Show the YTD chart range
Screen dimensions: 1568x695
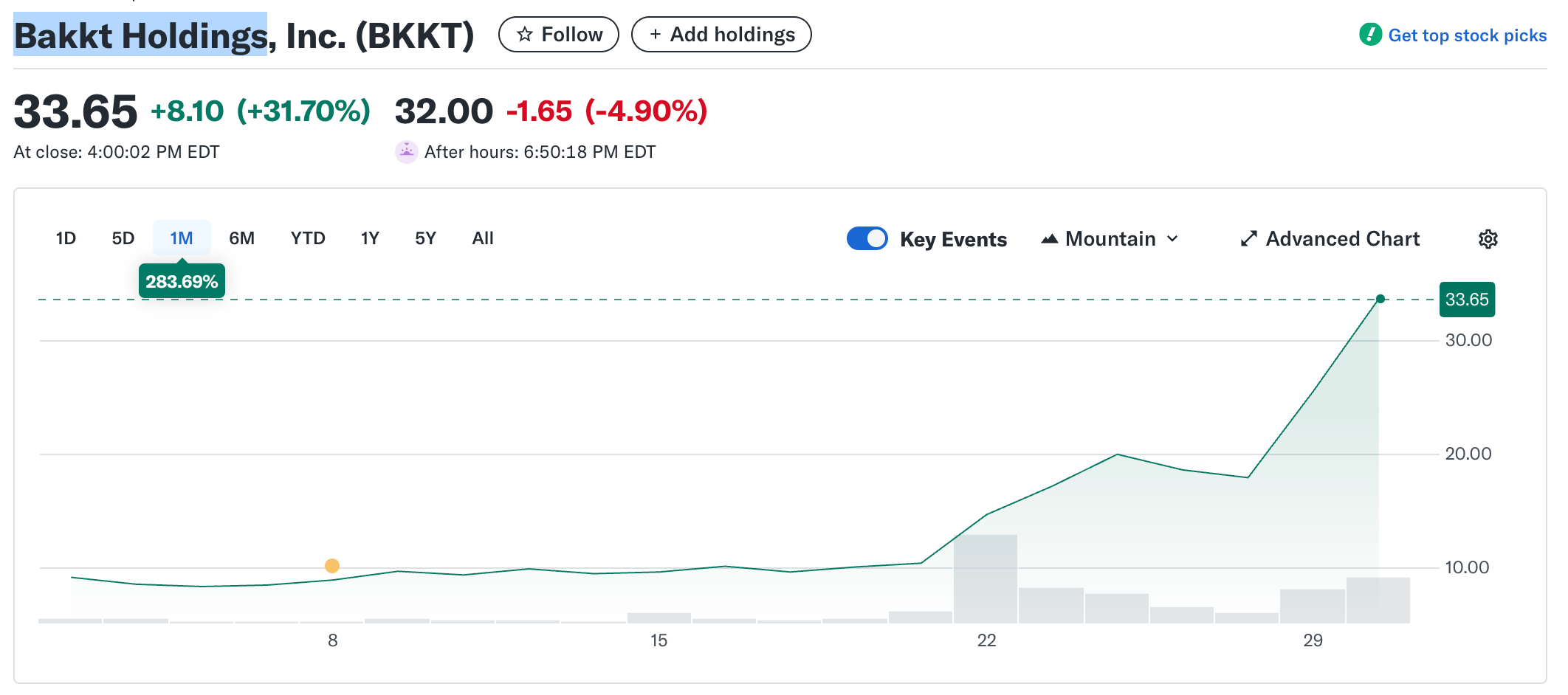click(308, 238)
